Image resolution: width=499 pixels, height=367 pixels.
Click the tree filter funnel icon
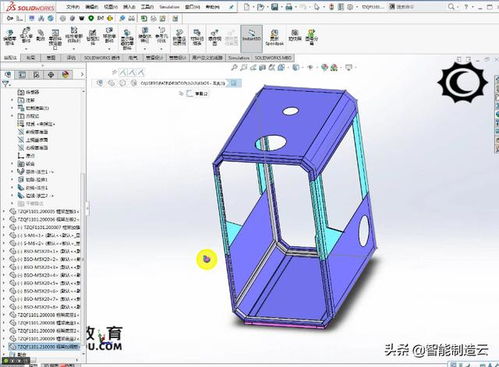click(6, 84)
